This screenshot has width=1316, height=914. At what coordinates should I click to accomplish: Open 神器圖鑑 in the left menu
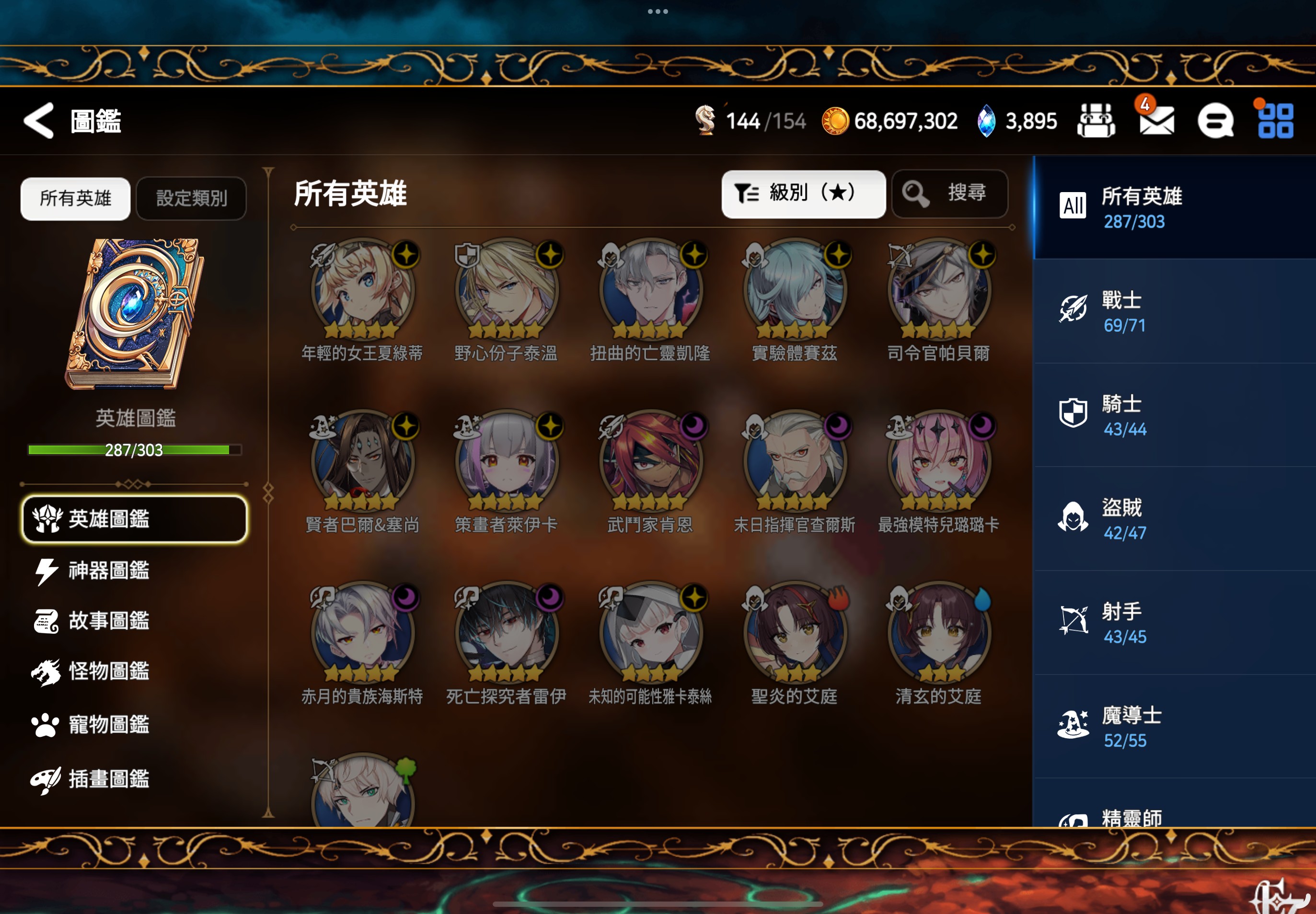pyautogui.click(x=109, y=571)
